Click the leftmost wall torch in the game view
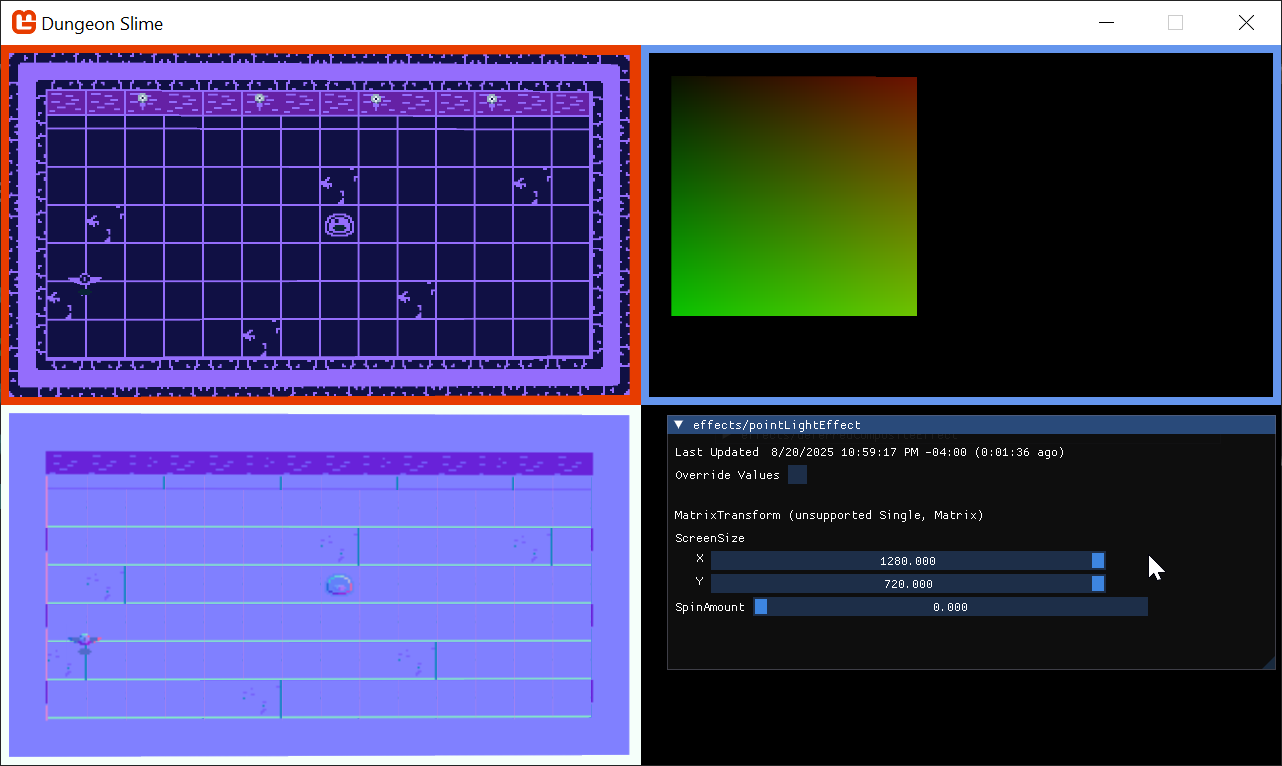1282x766 pixels. click(x=143, y=99)
